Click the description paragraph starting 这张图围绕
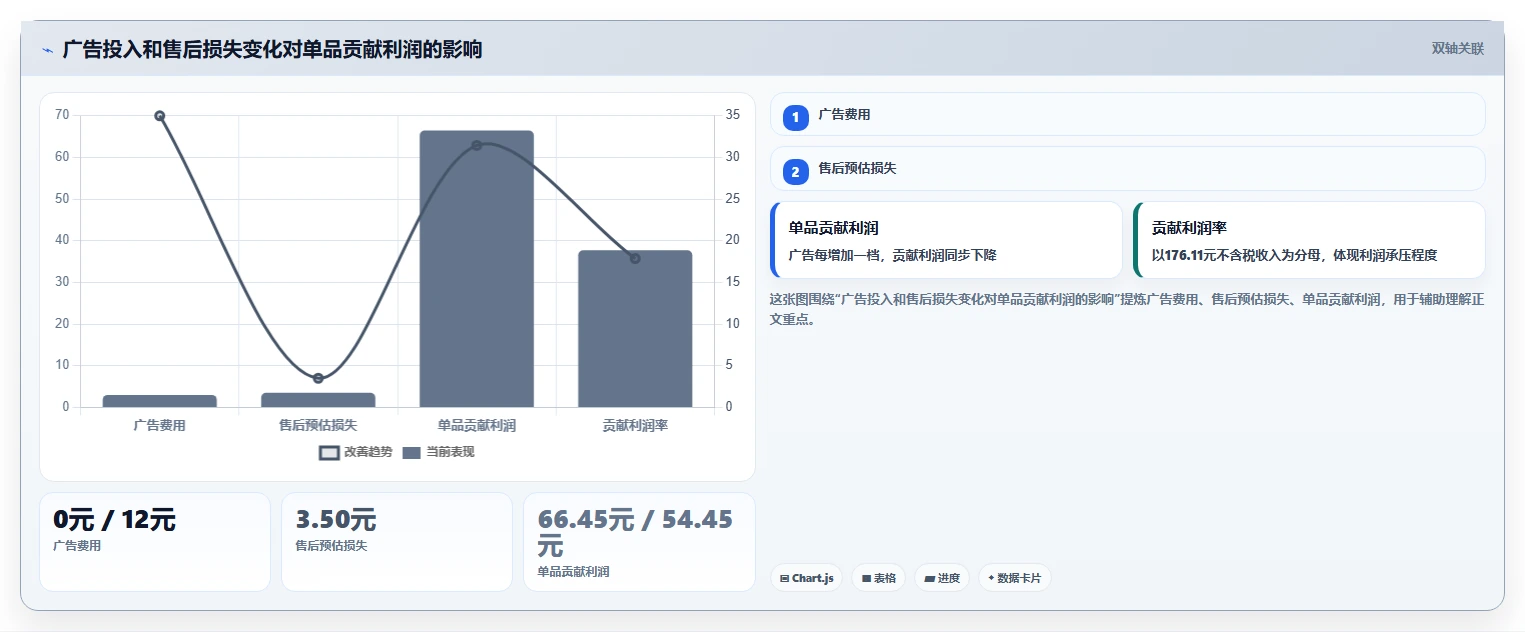 click(1127, 309)
